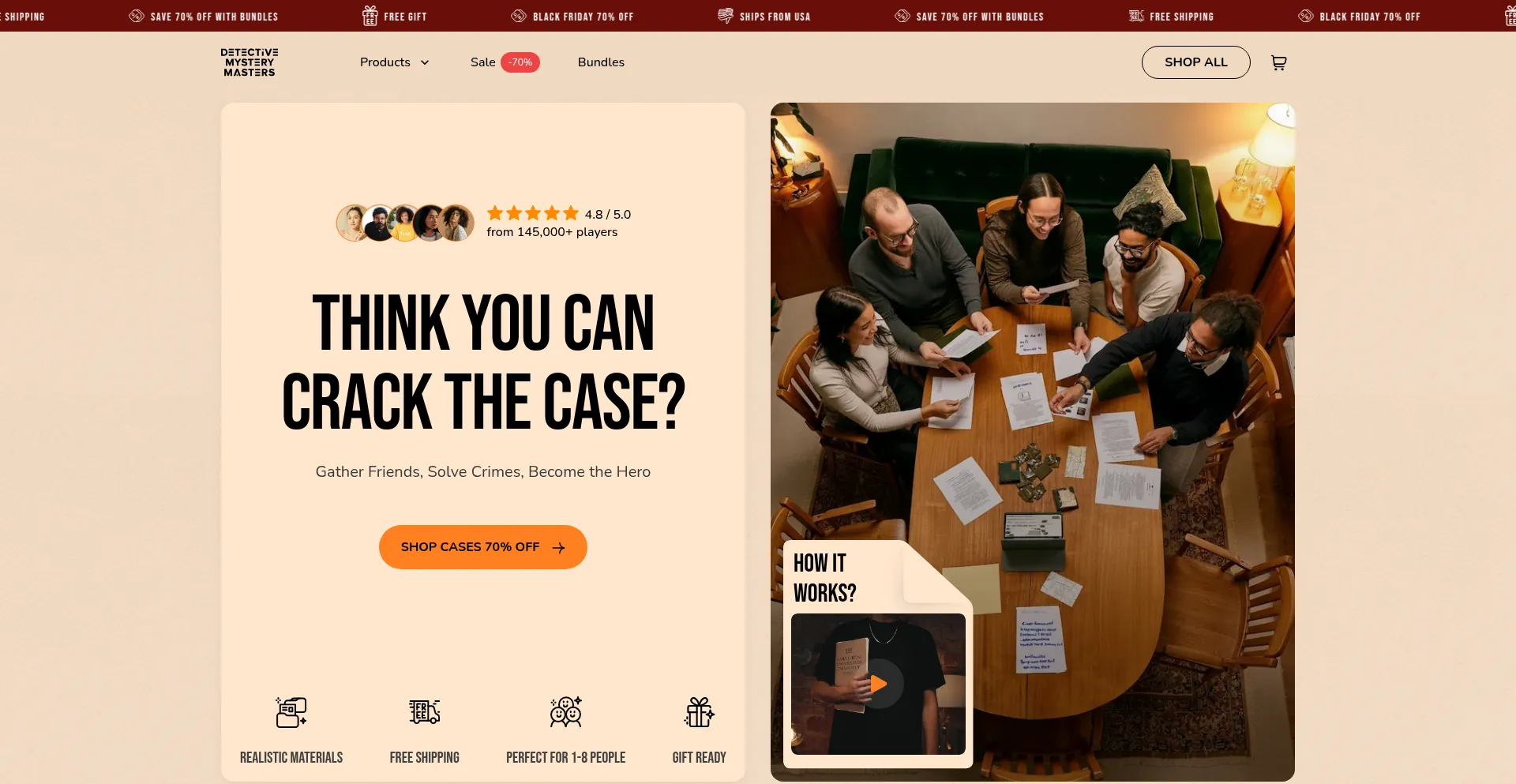This screenshot has height=784, width=1516.
Task: Click the Gift Ready present icon
Action: coord(700,712)
